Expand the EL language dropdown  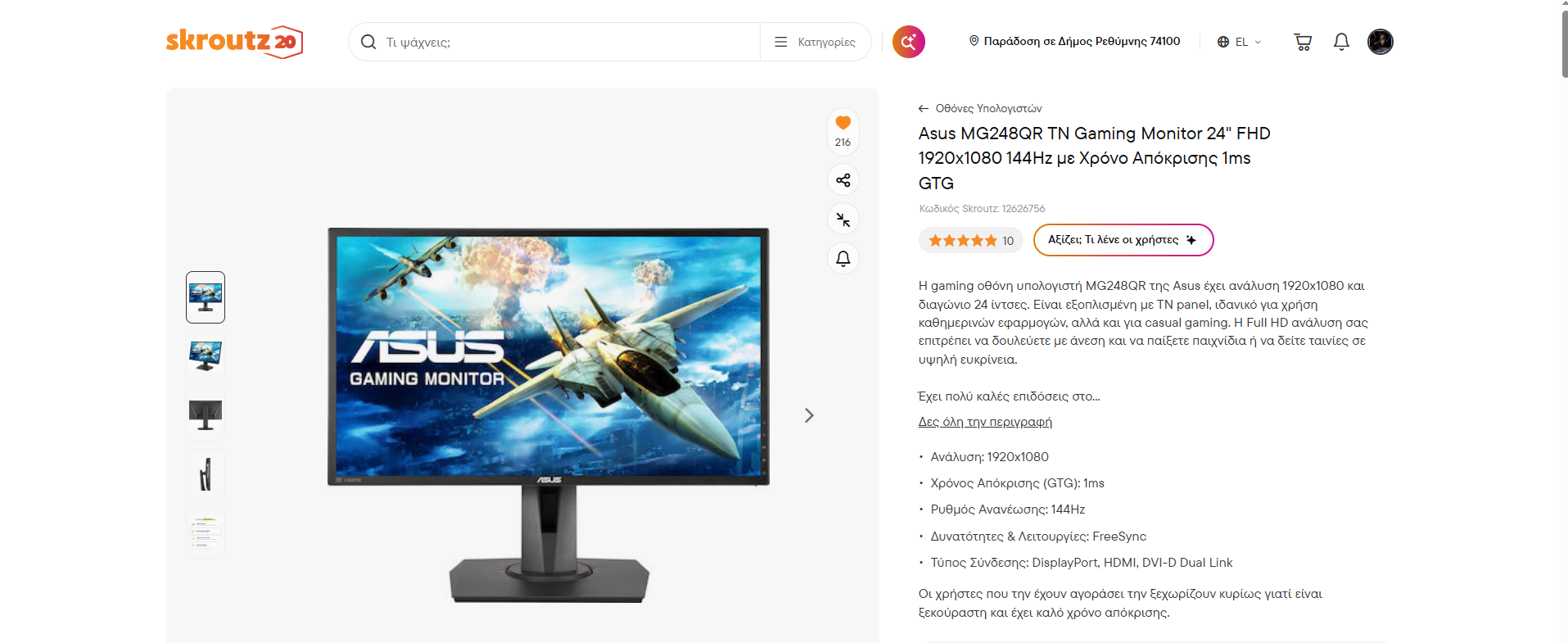pos(1239,42)
